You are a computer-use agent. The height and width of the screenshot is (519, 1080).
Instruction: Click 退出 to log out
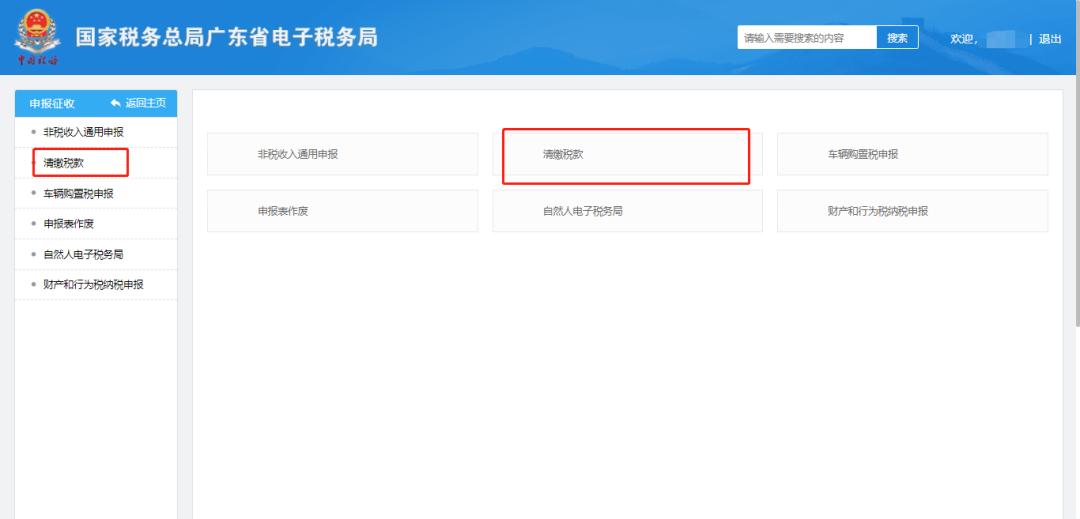(x=1050, y=39)
